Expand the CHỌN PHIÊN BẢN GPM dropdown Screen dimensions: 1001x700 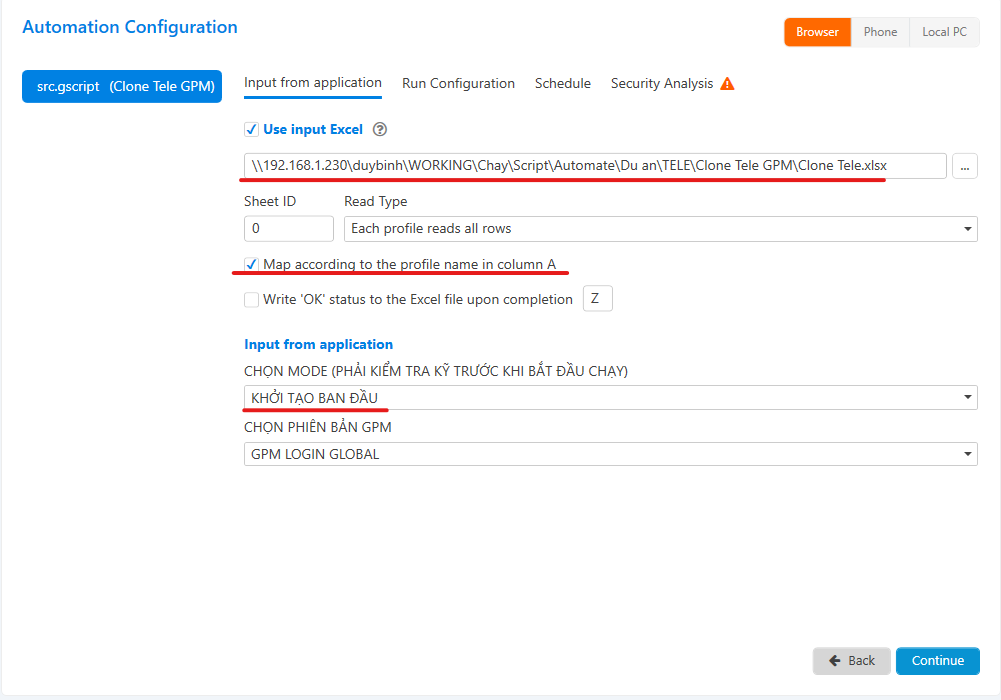610,454
